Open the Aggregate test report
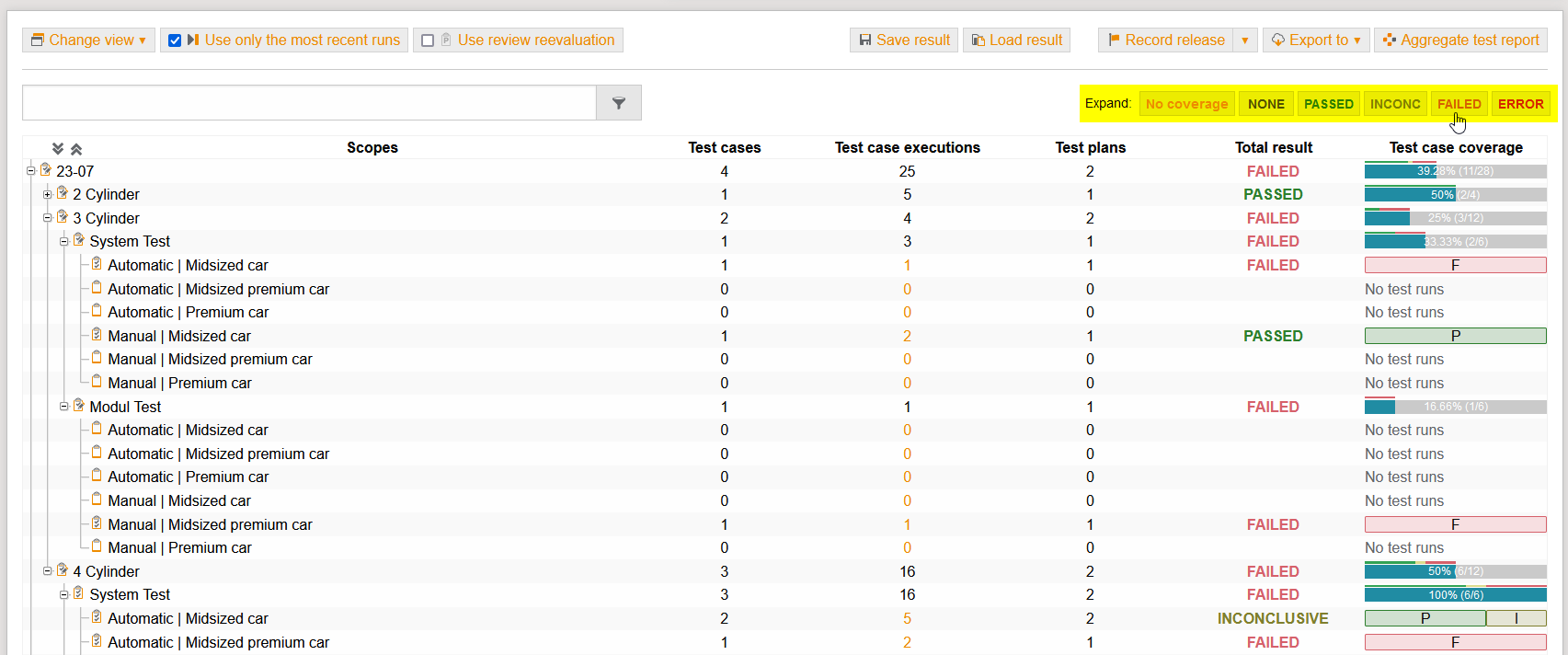 pyautogui.click(x=1460, y=40)
